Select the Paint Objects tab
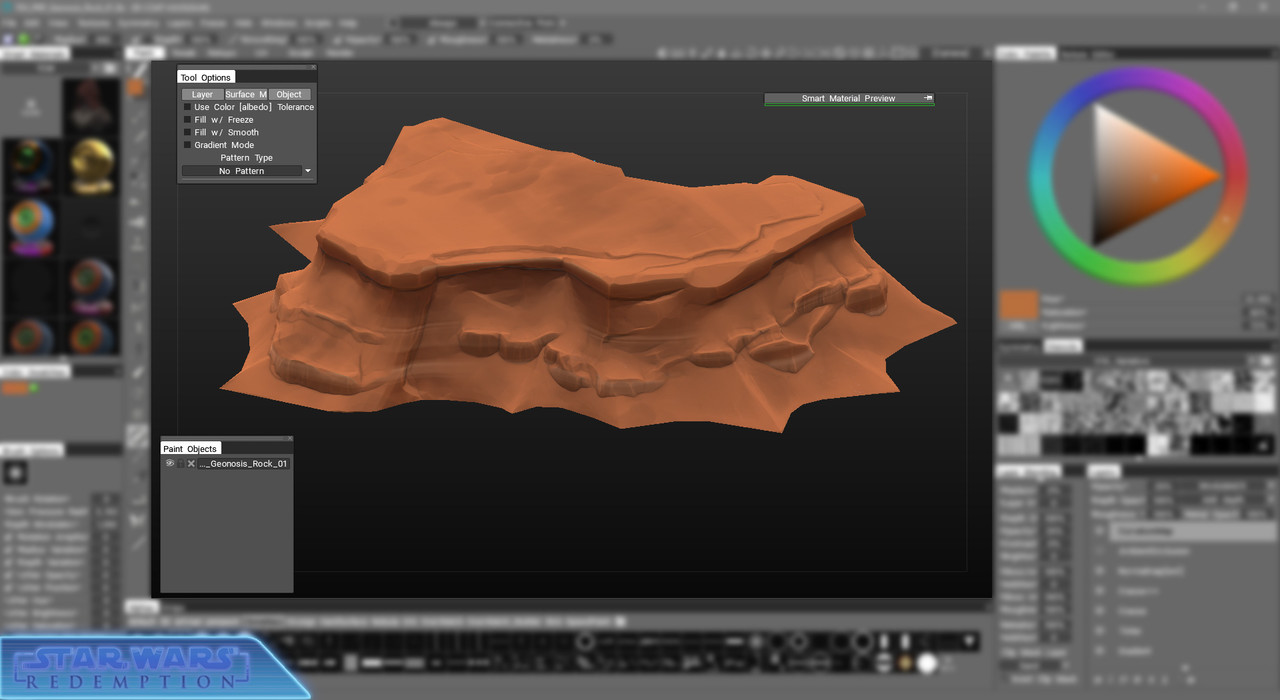Image resolution: width=1280 pixels, height=700 pixels. [190, 449]
